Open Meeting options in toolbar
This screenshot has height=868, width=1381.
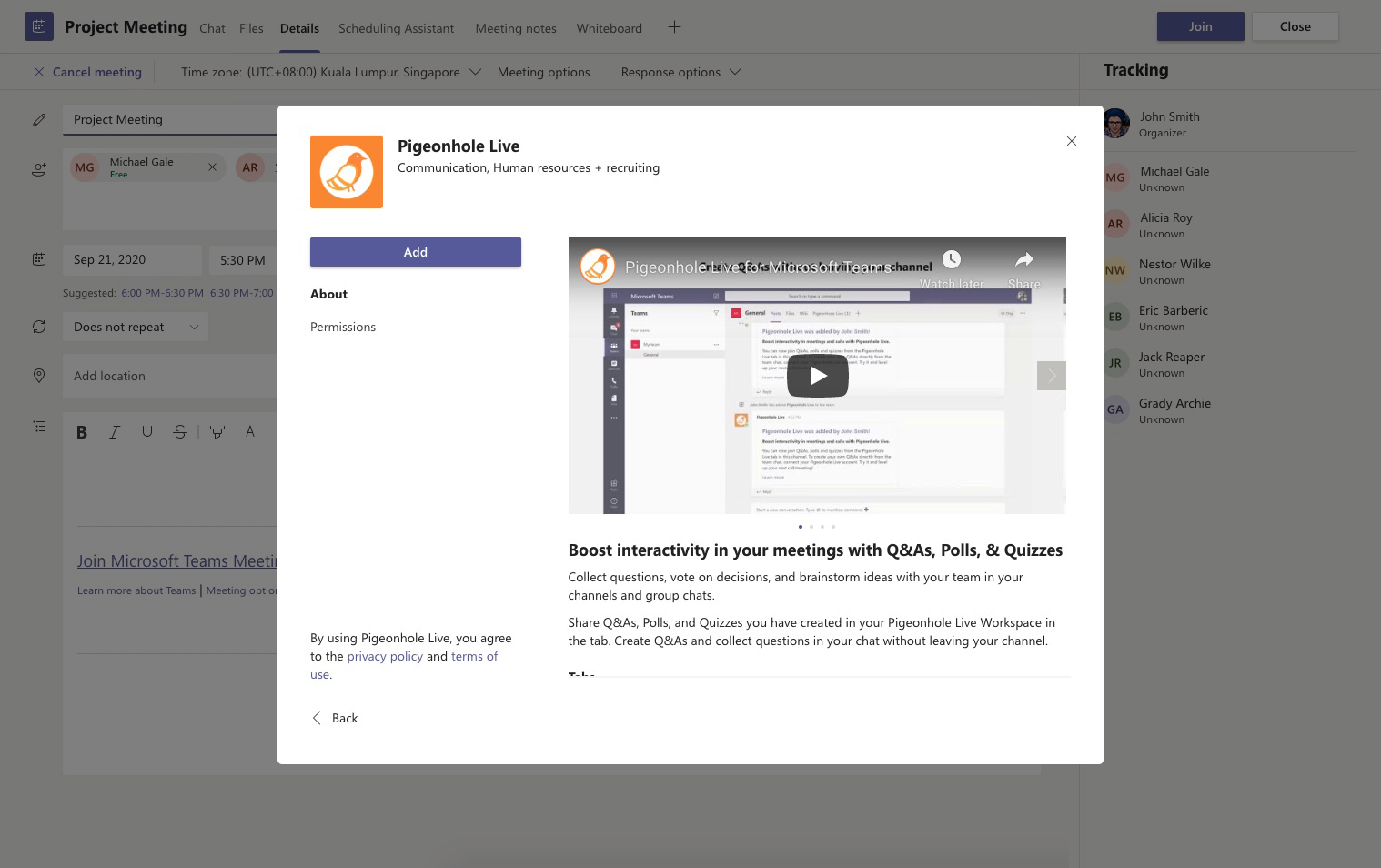(543, 72)
